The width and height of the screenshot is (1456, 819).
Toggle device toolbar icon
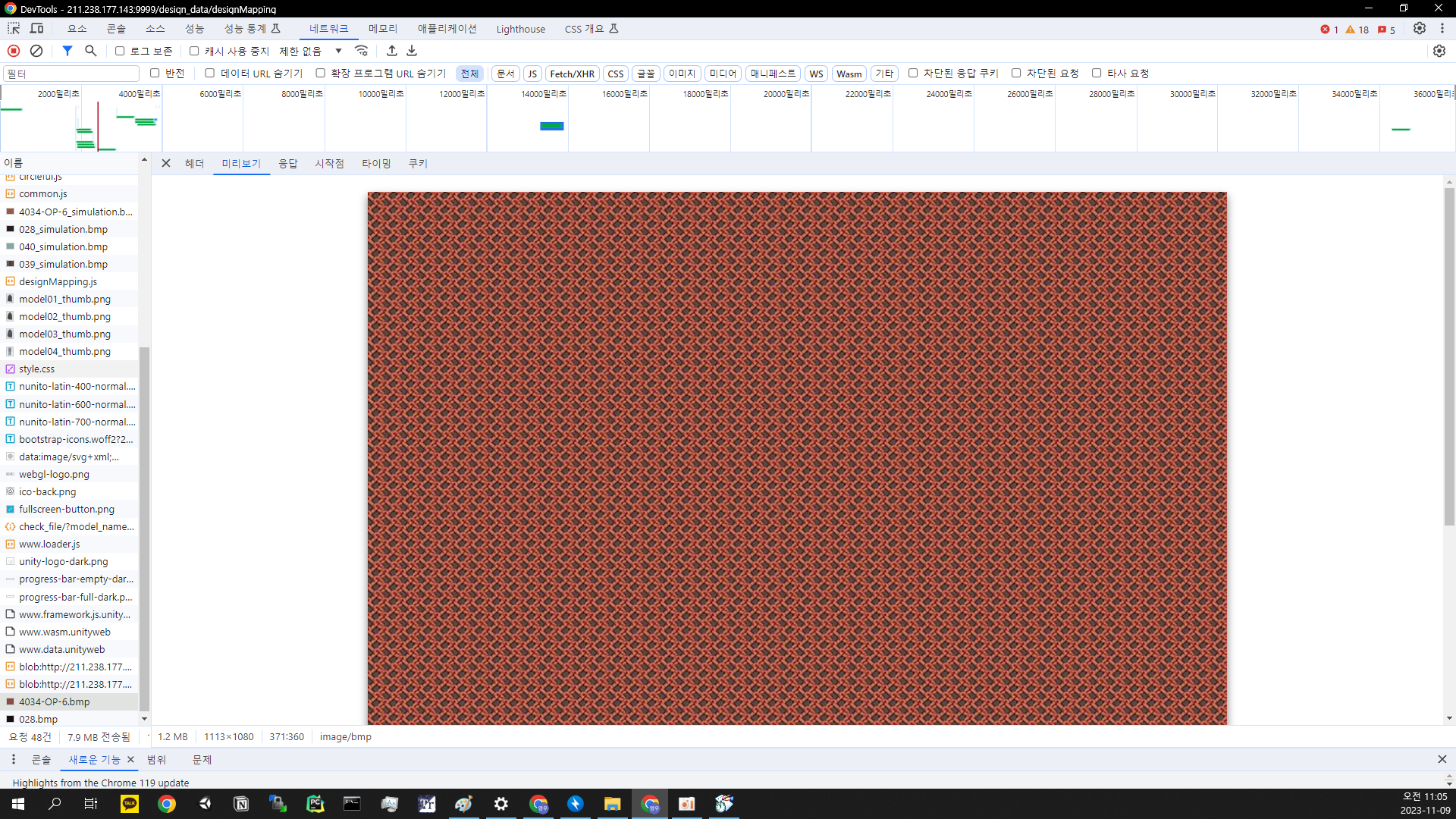coord(36,28)
